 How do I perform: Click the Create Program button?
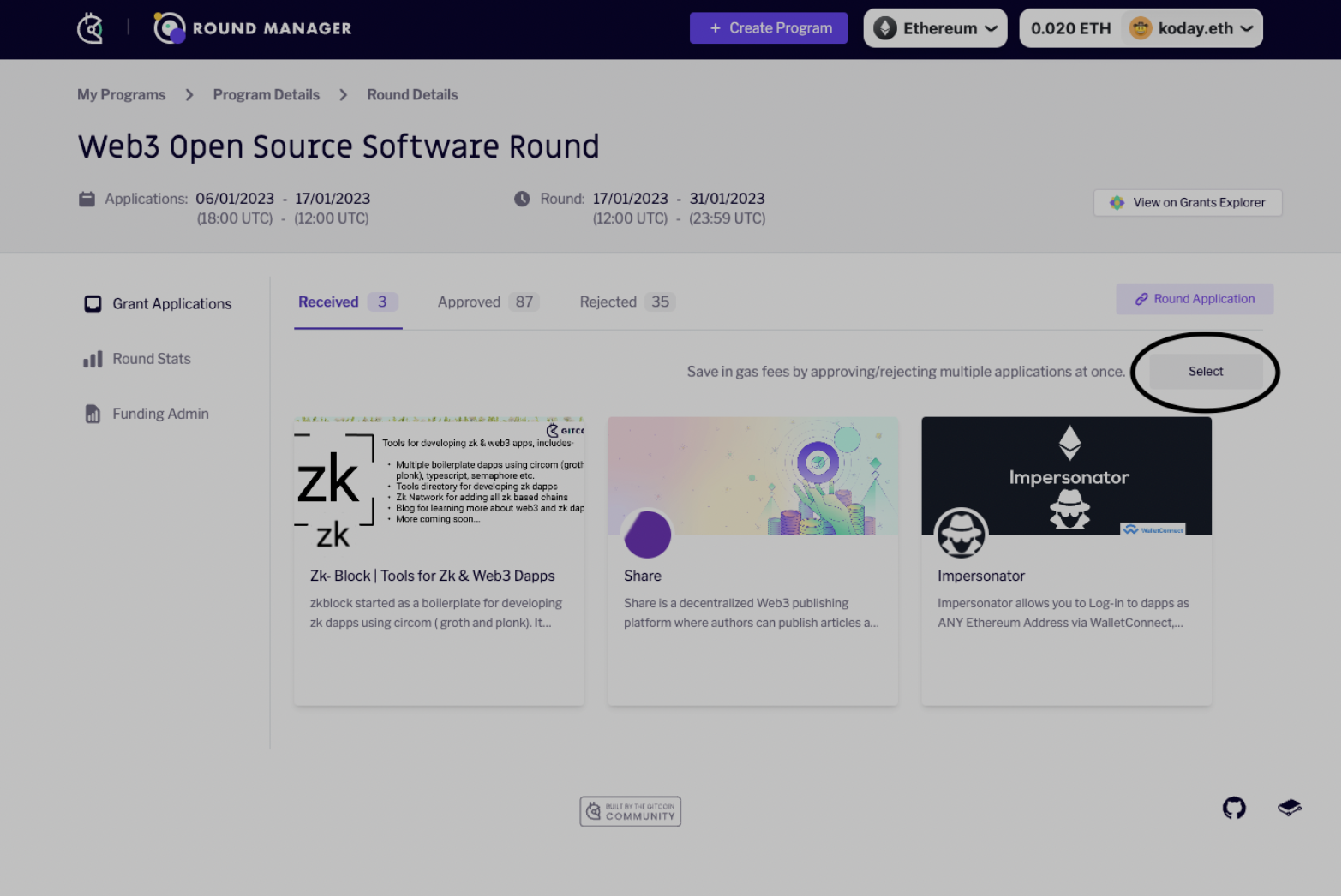tap(768, 28)
